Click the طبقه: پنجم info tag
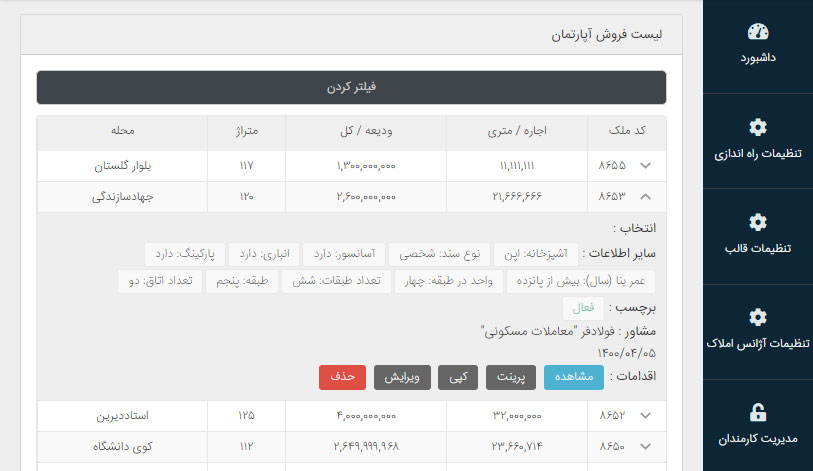 click(x=242, y=282)
